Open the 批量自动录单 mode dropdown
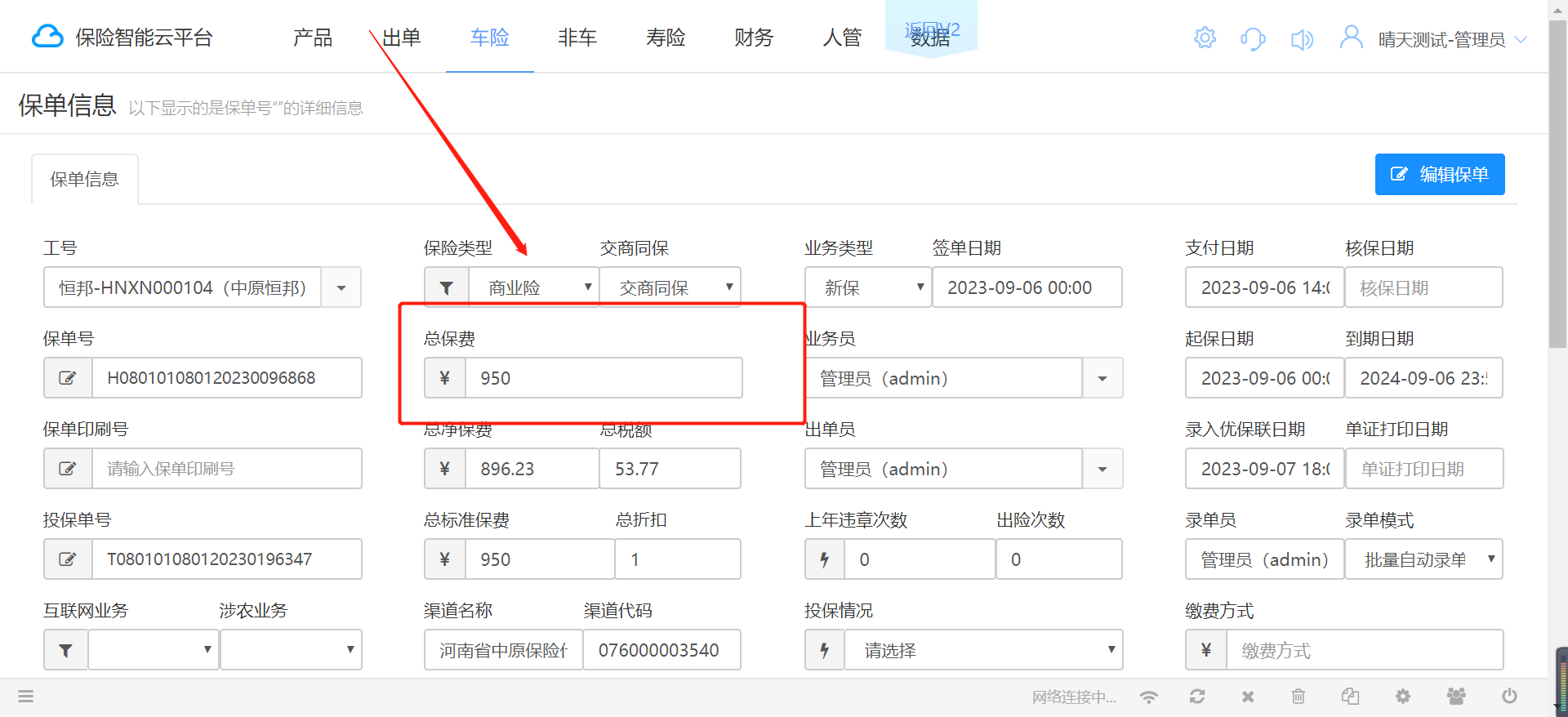Screen dimensions: 1568x717 1424,559
